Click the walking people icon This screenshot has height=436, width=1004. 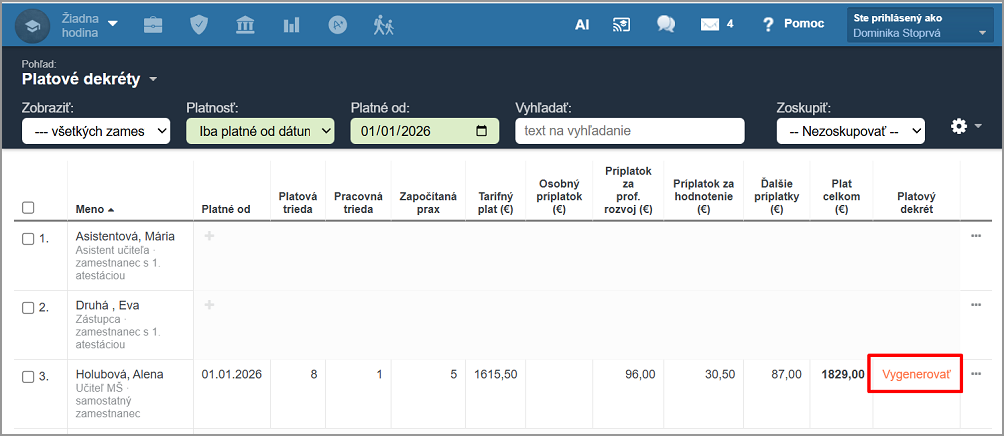pyautogui.click(x=384, y=24)
